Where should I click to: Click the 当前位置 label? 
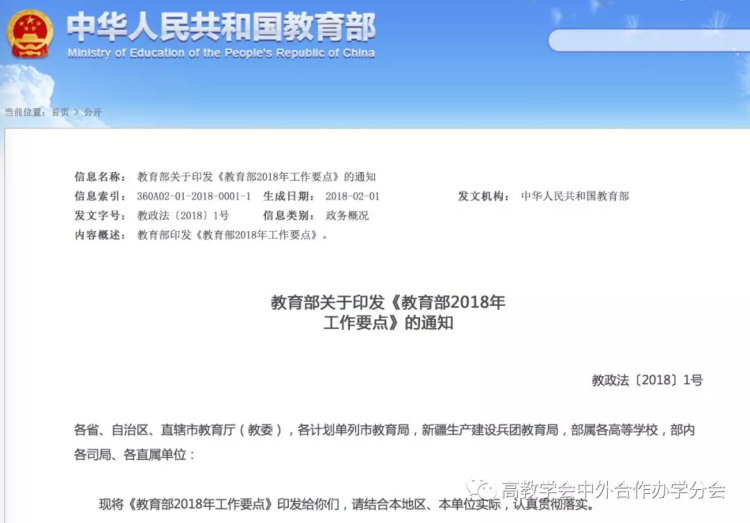point(25,112)
